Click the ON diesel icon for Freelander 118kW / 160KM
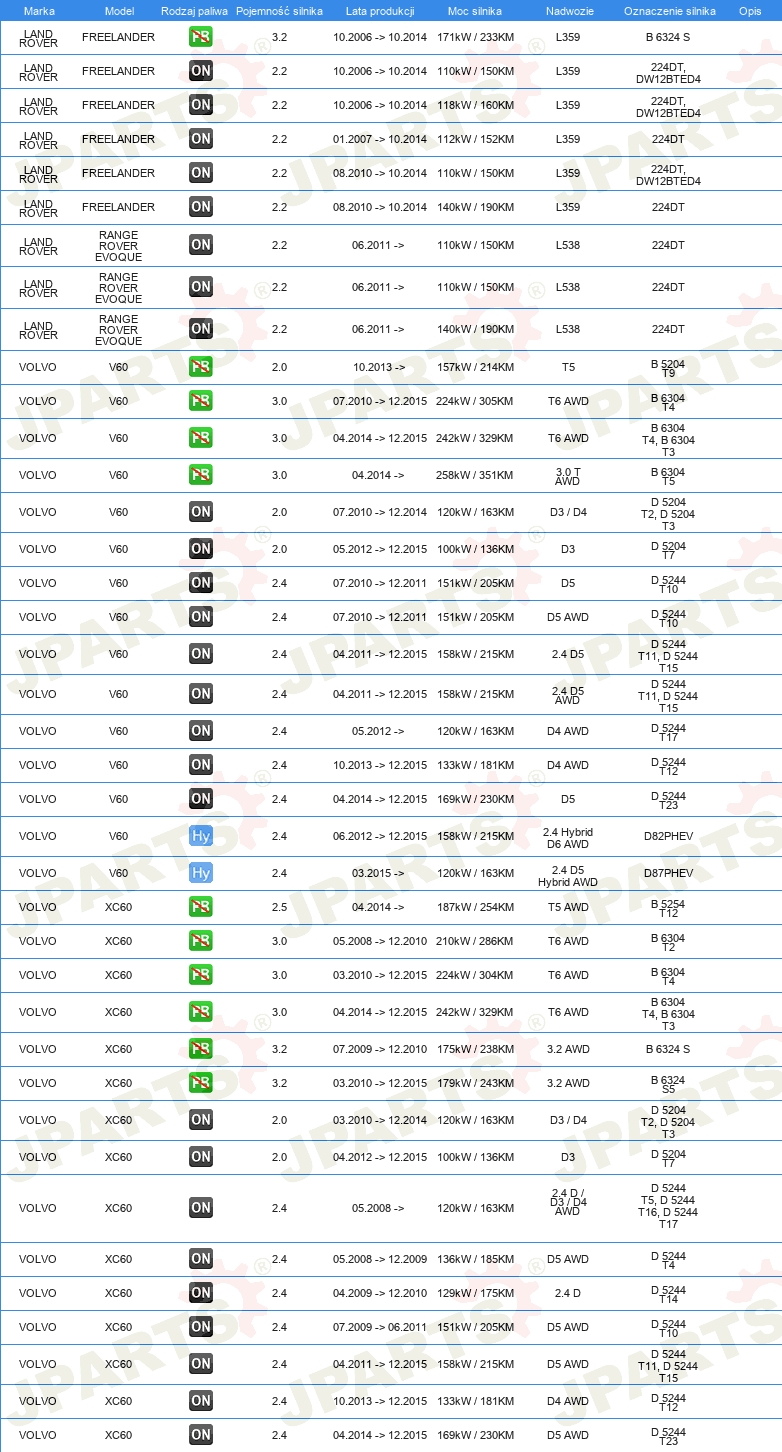782x1452 pixels. click(201, 105)
